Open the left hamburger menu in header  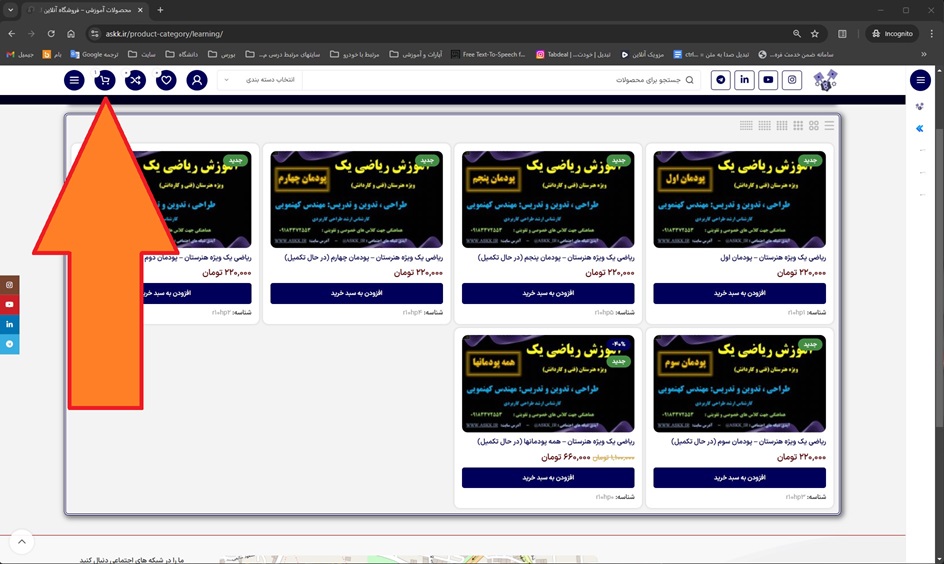coord(74,80)
